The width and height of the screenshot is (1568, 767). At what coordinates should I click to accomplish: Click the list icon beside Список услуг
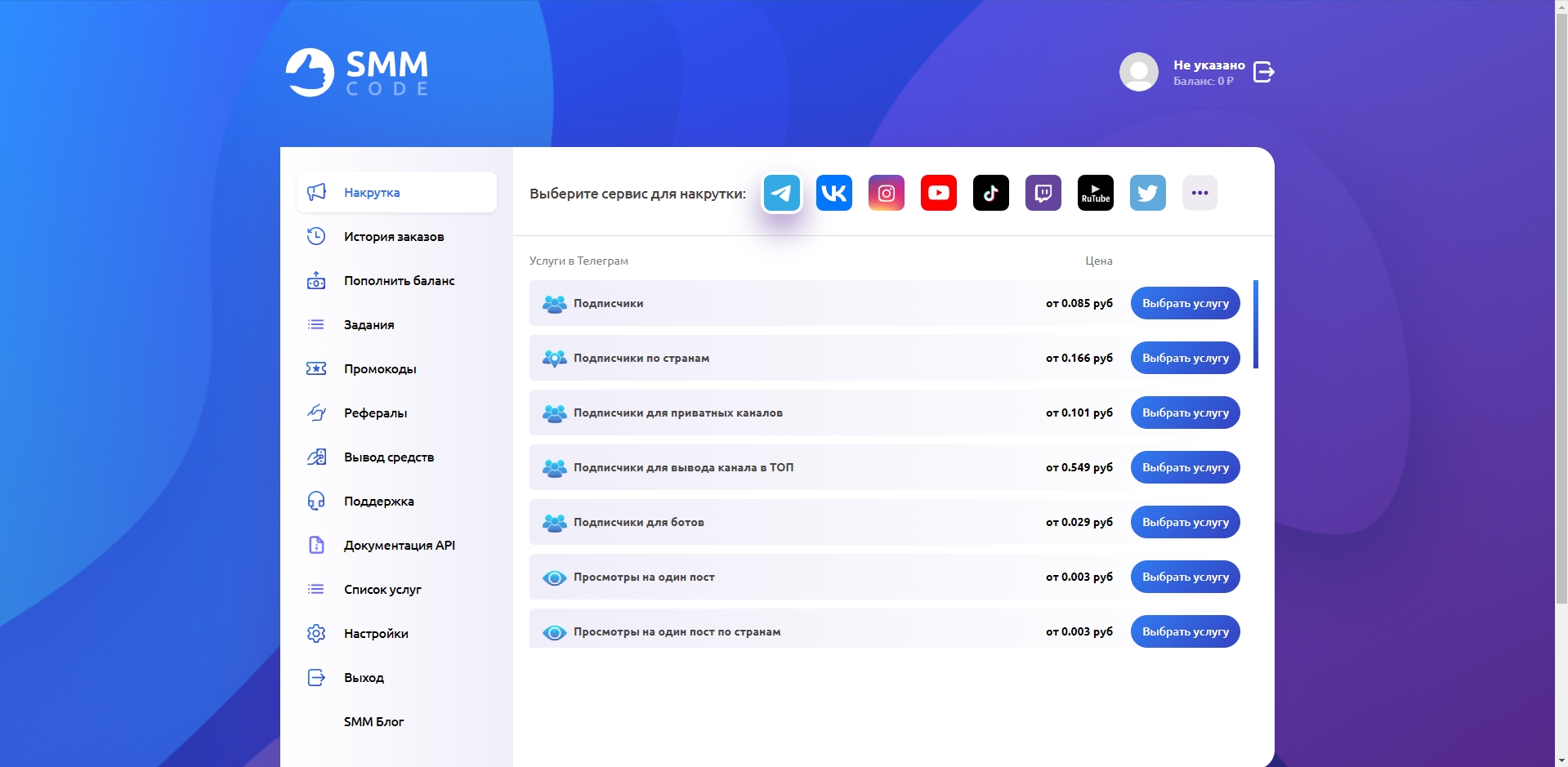click(x=316, y=589)
